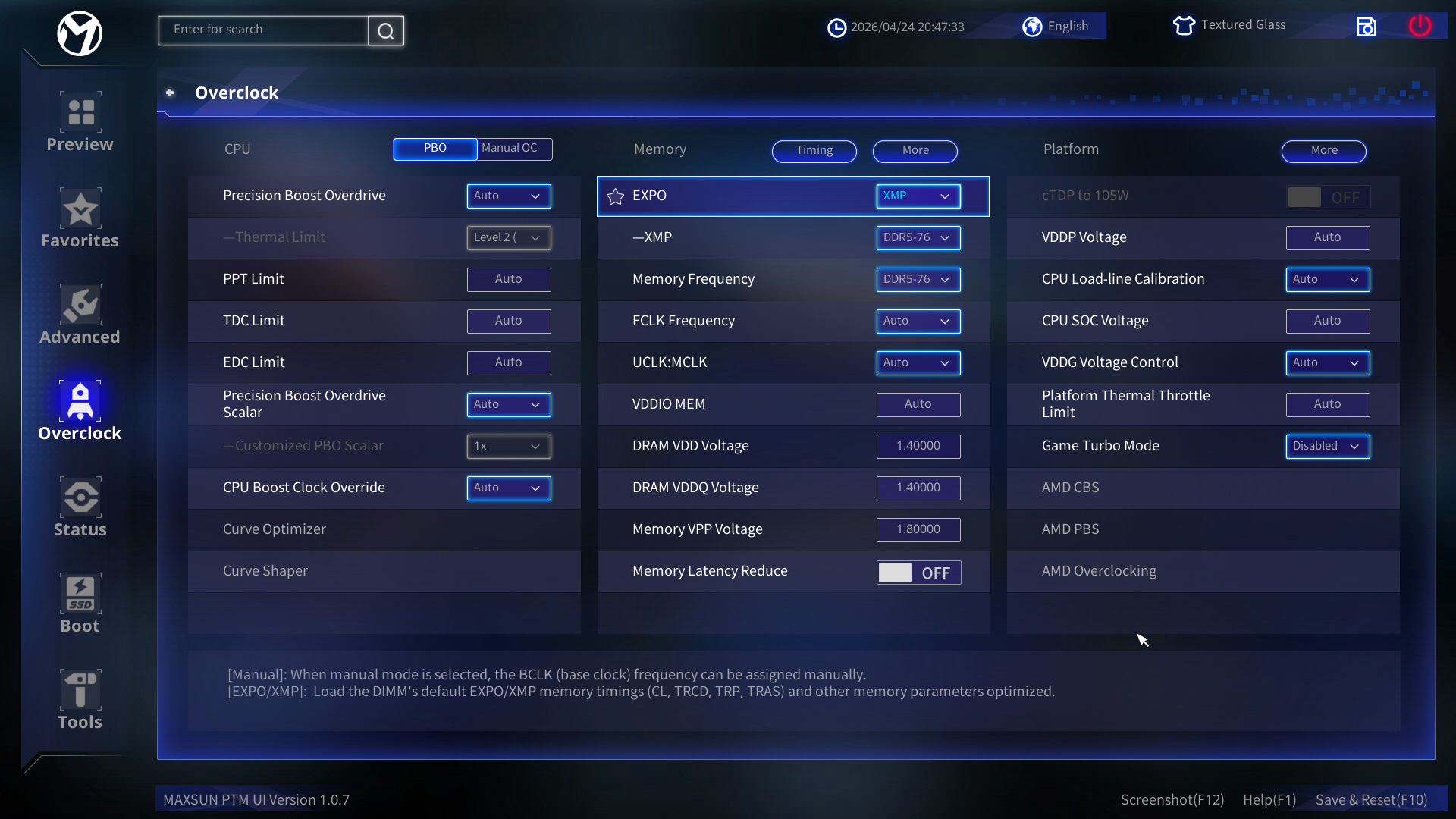Open Curve Shaper submenu
Viewport: 1456px width, 819px height.
[x=384, y=571]
